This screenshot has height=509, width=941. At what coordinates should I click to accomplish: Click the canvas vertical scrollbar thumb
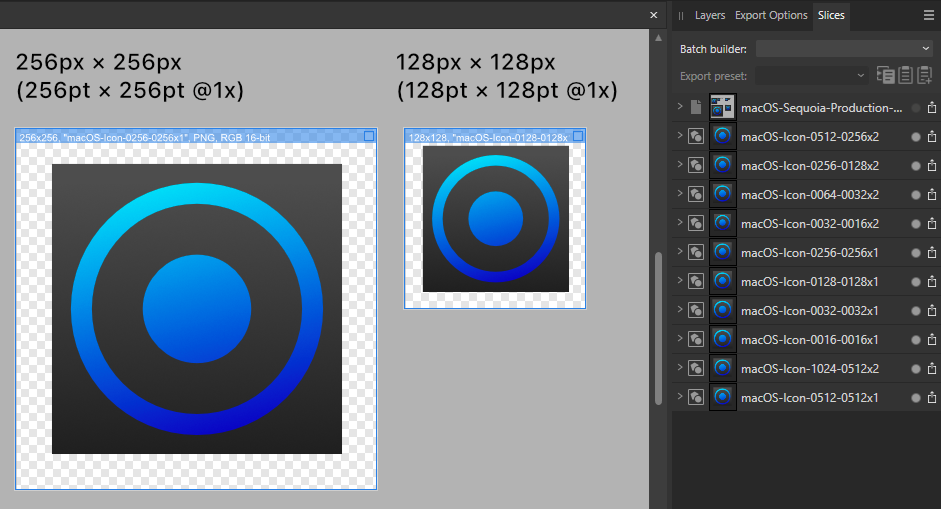tap(658, 328)
